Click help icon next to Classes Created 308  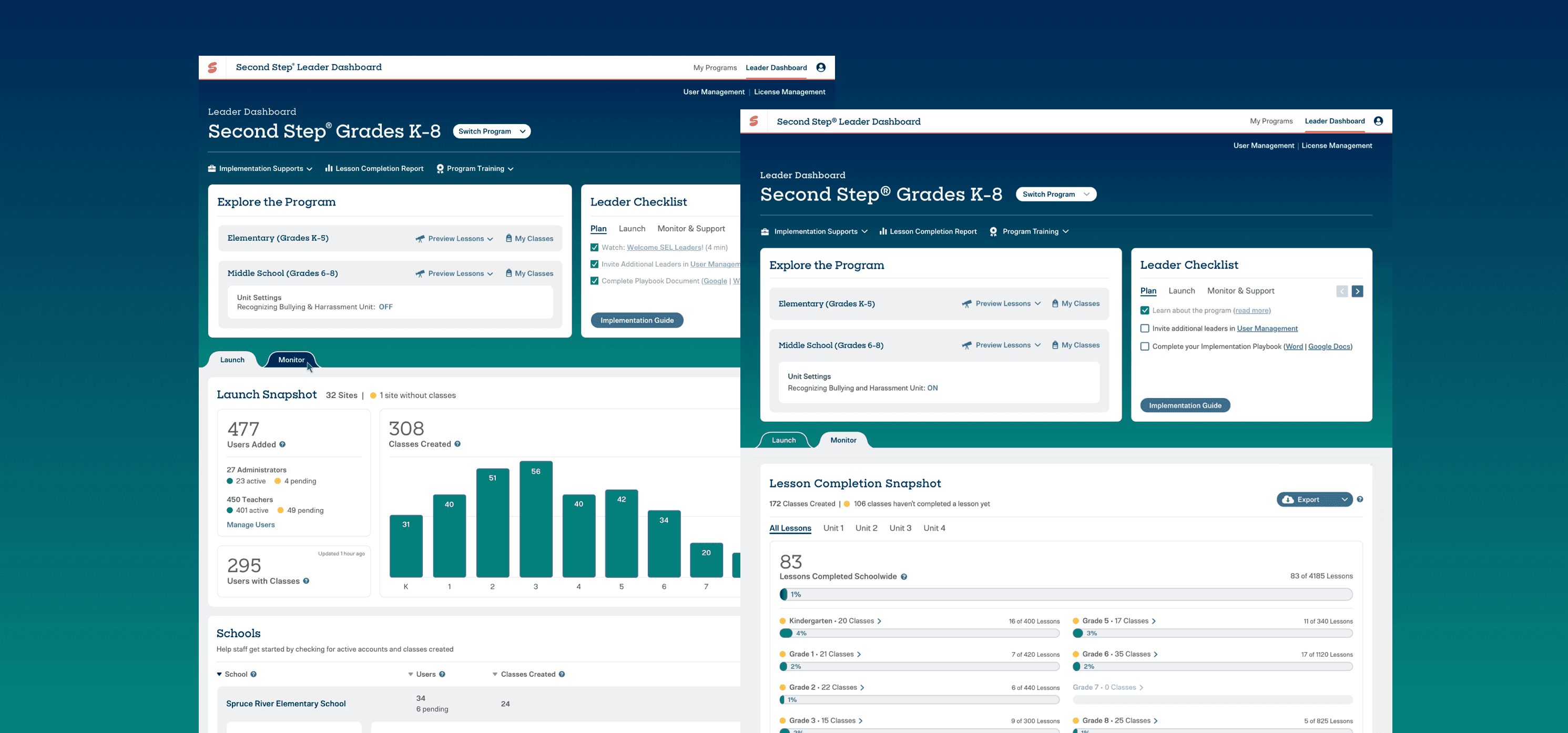click(x=457, y=444)
